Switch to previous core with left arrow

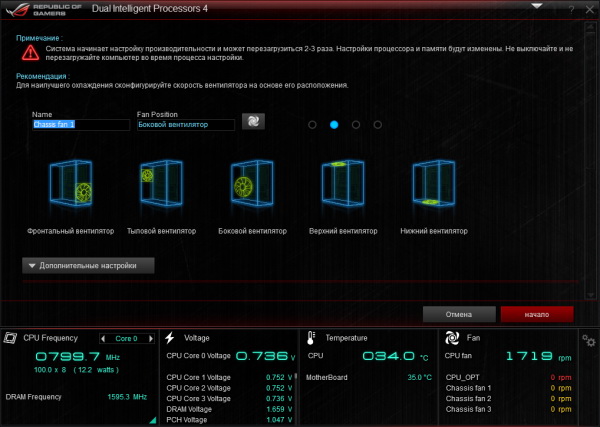pyautogui.click(x=103, y=339)
